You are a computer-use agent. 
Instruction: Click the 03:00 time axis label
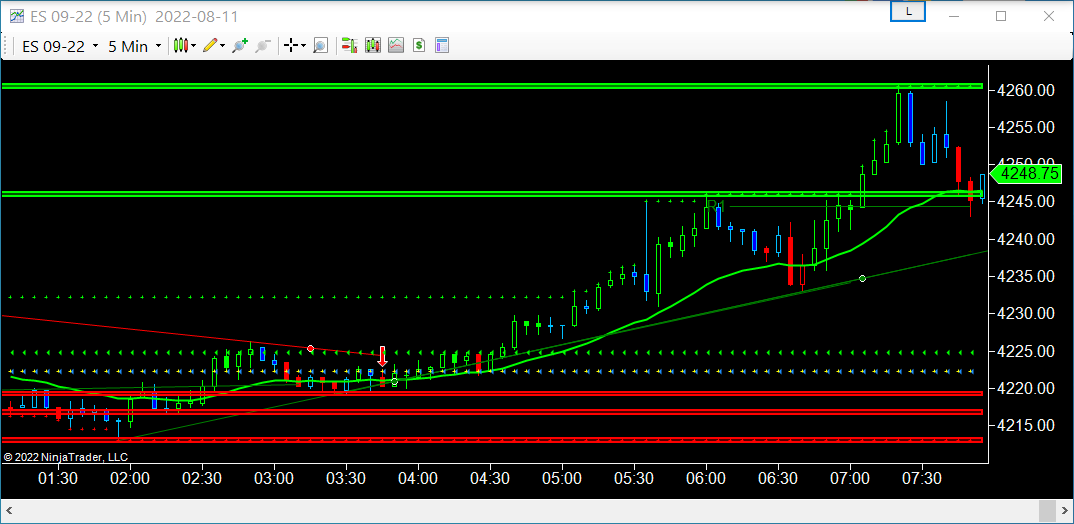point(274,477)
